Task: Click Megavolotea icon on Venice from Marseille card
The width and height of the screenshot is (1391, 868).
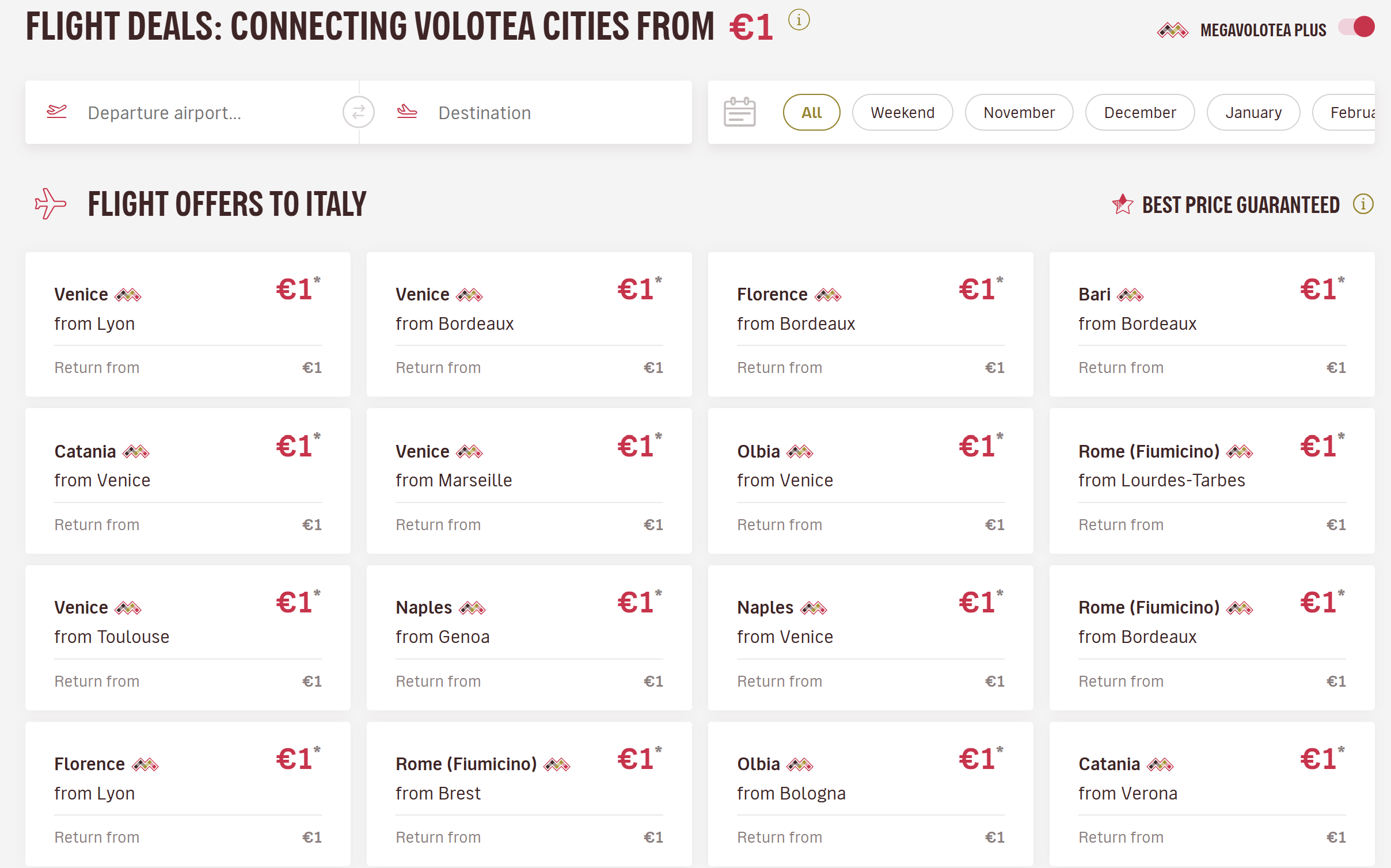Action: coord(469,452)
